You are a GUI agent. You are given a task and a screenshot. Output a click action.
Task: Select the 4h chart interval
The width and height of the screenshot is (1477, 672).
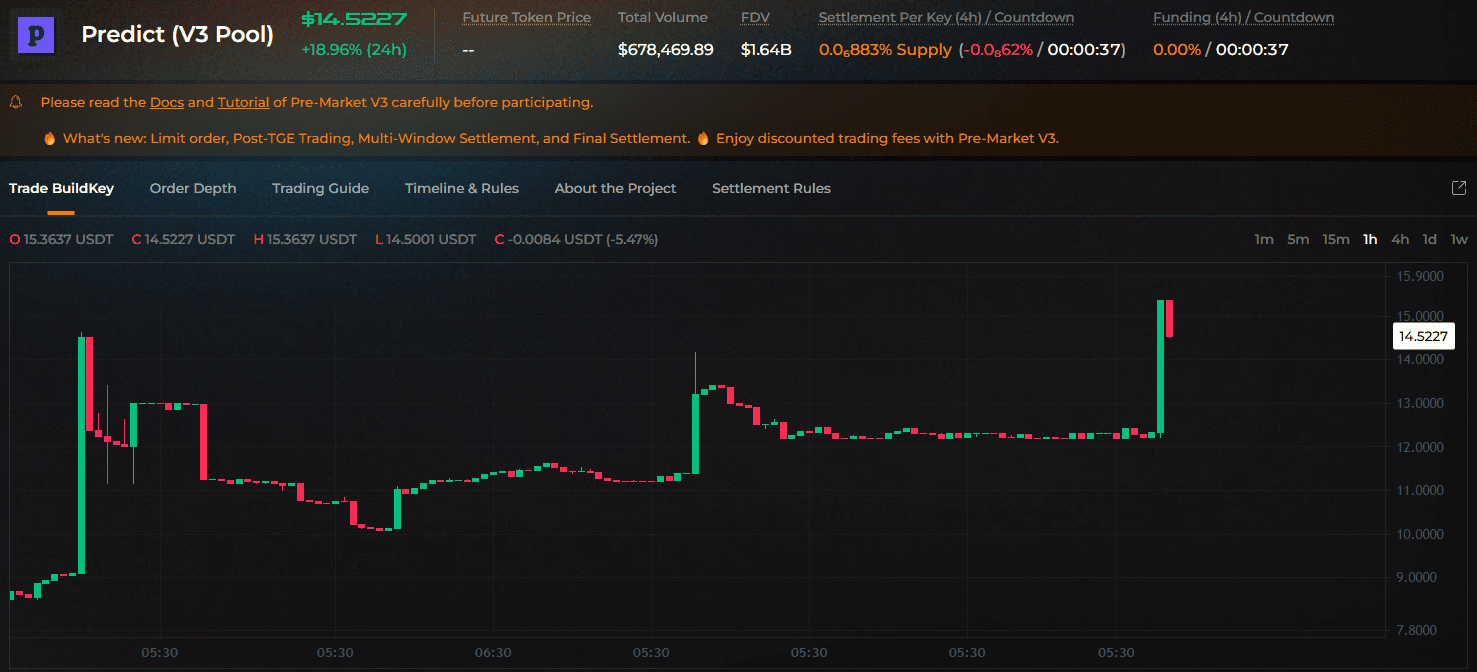pos(1400,239)
